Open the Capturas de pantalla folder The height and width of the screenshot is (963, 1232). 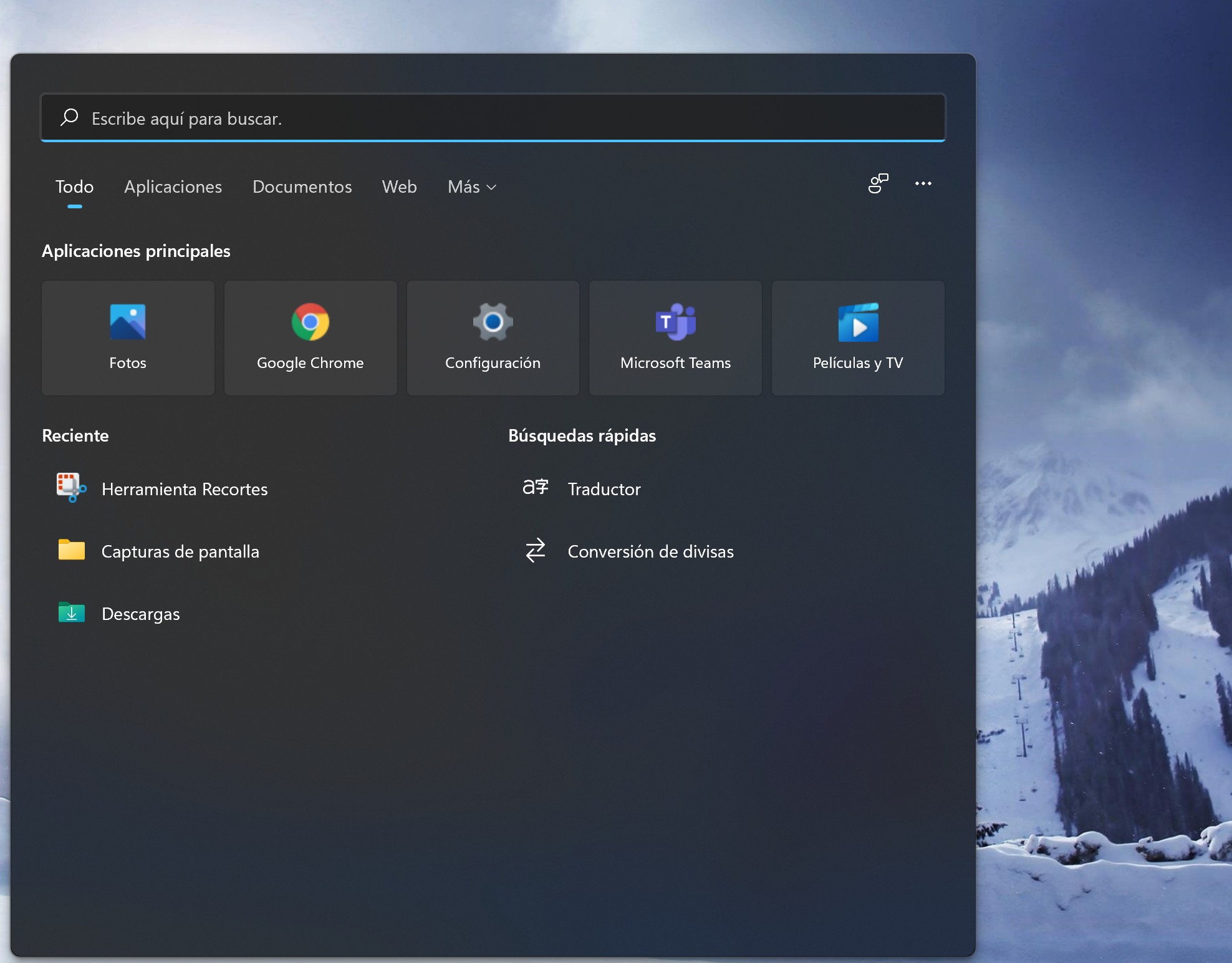pyautogui.click(x=180, y=551)
